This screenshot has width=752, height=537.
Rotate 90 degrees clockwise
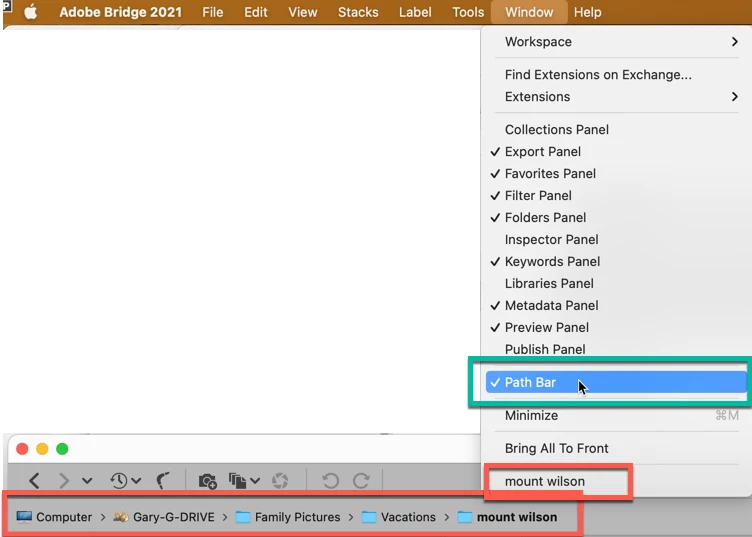pyautogui.click(x=361, y=480)
